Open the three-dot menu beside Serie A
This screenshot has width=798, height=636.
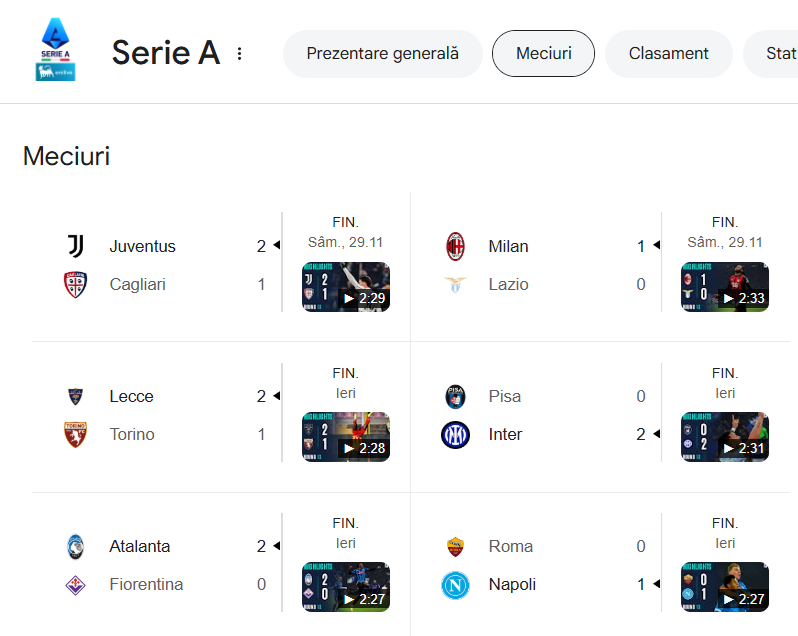pyautogui.click(x=239, y=54)
